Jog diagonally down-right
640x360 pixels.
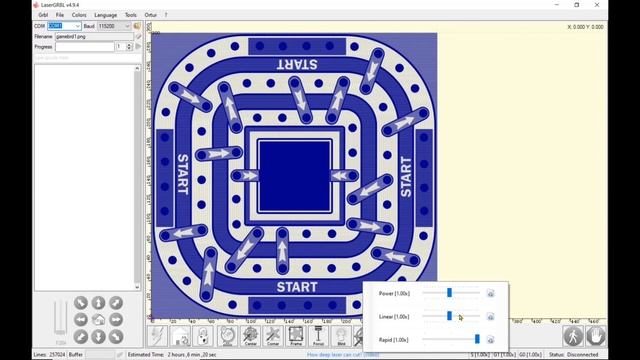point(116,337)
